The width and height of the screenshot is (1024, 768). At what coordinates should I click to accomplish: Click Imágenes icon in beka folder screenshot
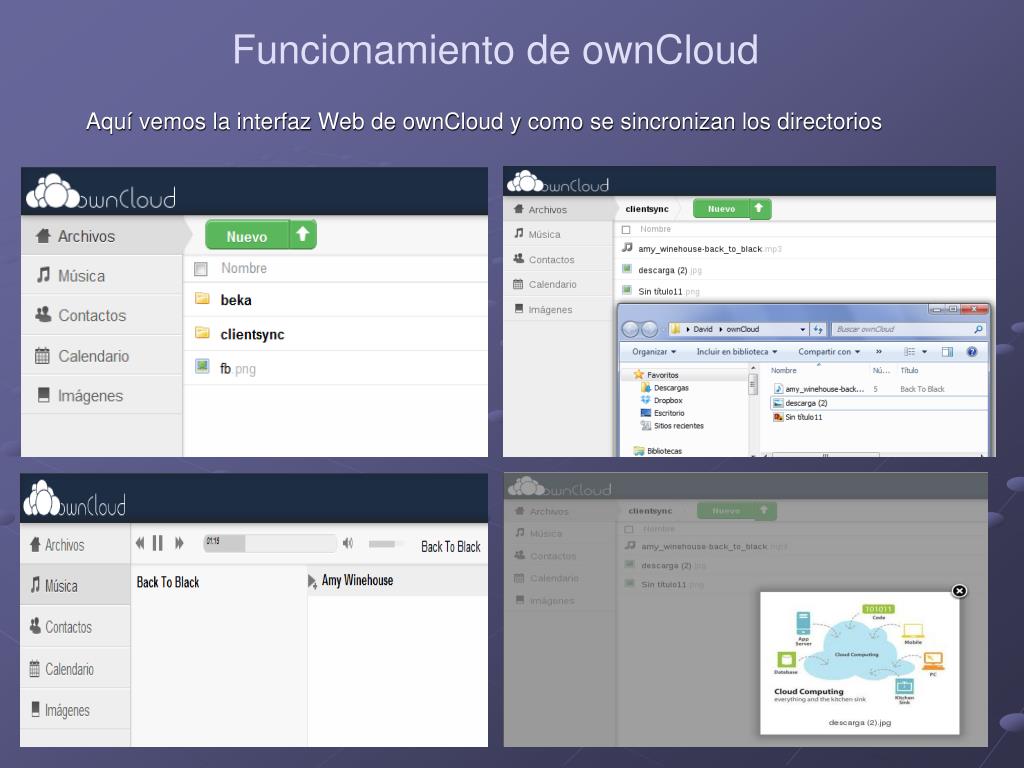pyautogui.click(x=43, y=395)
